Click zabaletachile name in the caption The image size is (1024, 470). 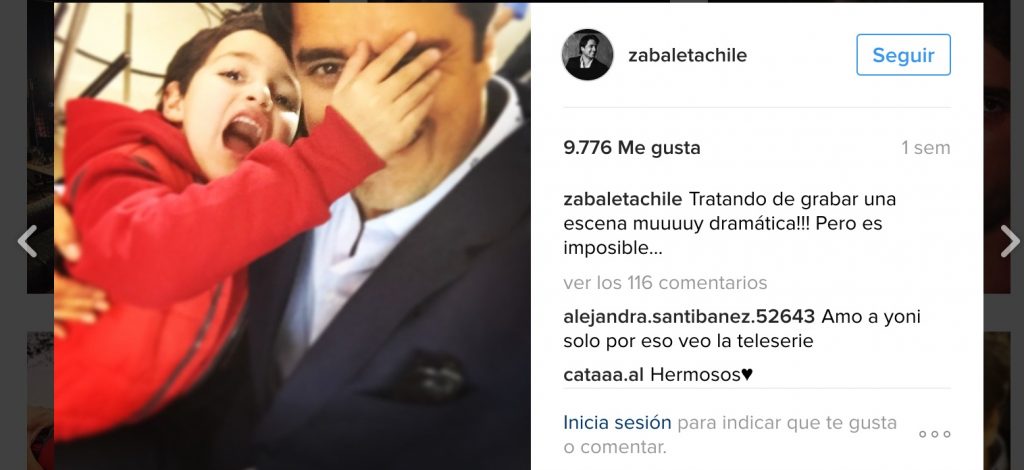[622, 198]
